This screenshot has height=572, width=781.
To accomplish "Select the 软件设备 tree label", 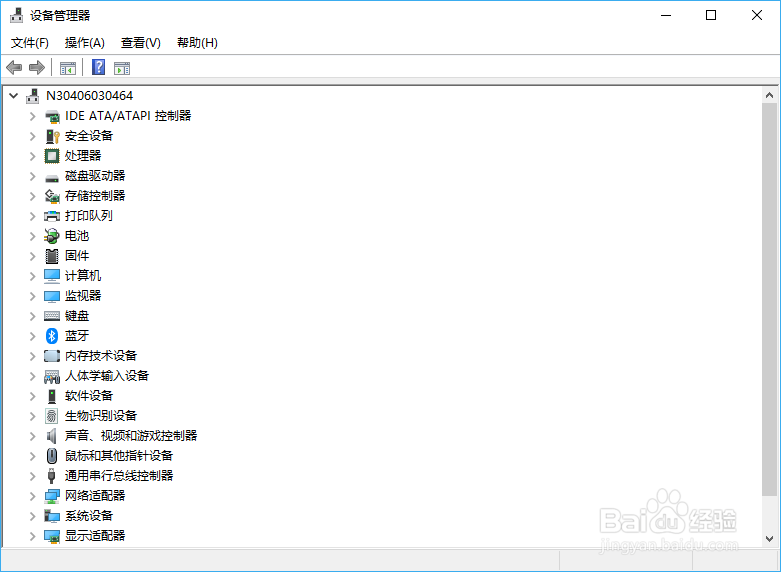I will (89, 396).
